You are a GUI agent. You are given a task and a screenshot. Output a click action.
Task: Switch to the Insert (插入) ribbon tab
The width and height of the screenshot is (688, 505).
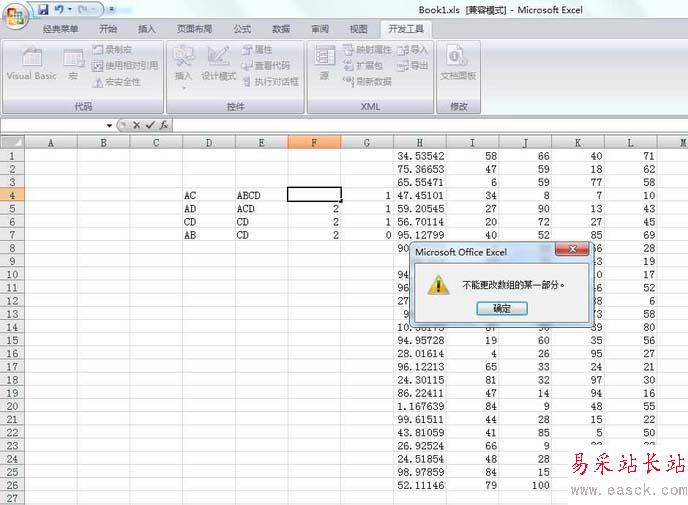click(x=147, y=29)
